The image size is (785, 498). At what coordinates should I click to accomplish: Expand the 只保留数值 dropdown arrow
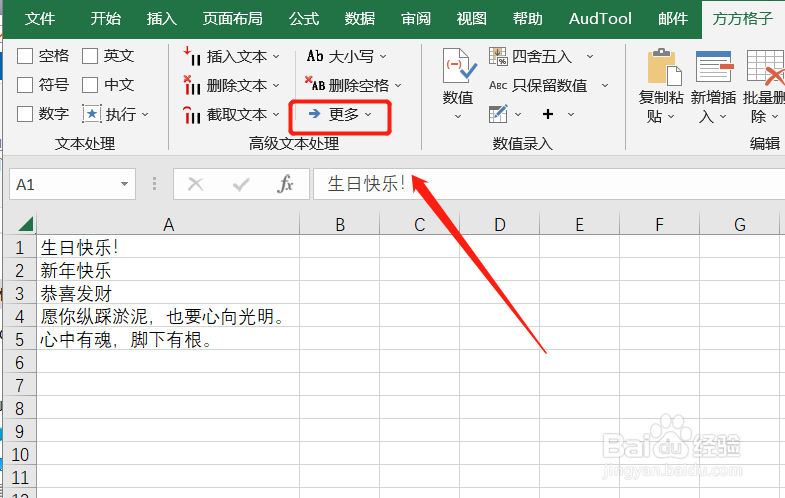pyautogui.click(x=605, y=86)
